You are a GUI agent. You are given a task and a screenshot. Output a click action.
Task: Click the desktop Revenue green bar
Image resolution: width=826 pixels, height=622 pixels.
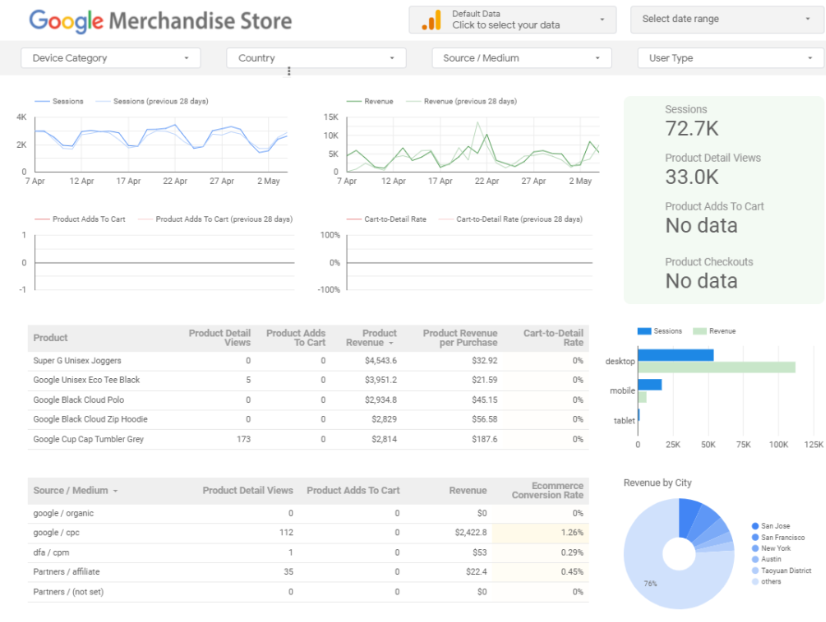click(x=716, y=367)
